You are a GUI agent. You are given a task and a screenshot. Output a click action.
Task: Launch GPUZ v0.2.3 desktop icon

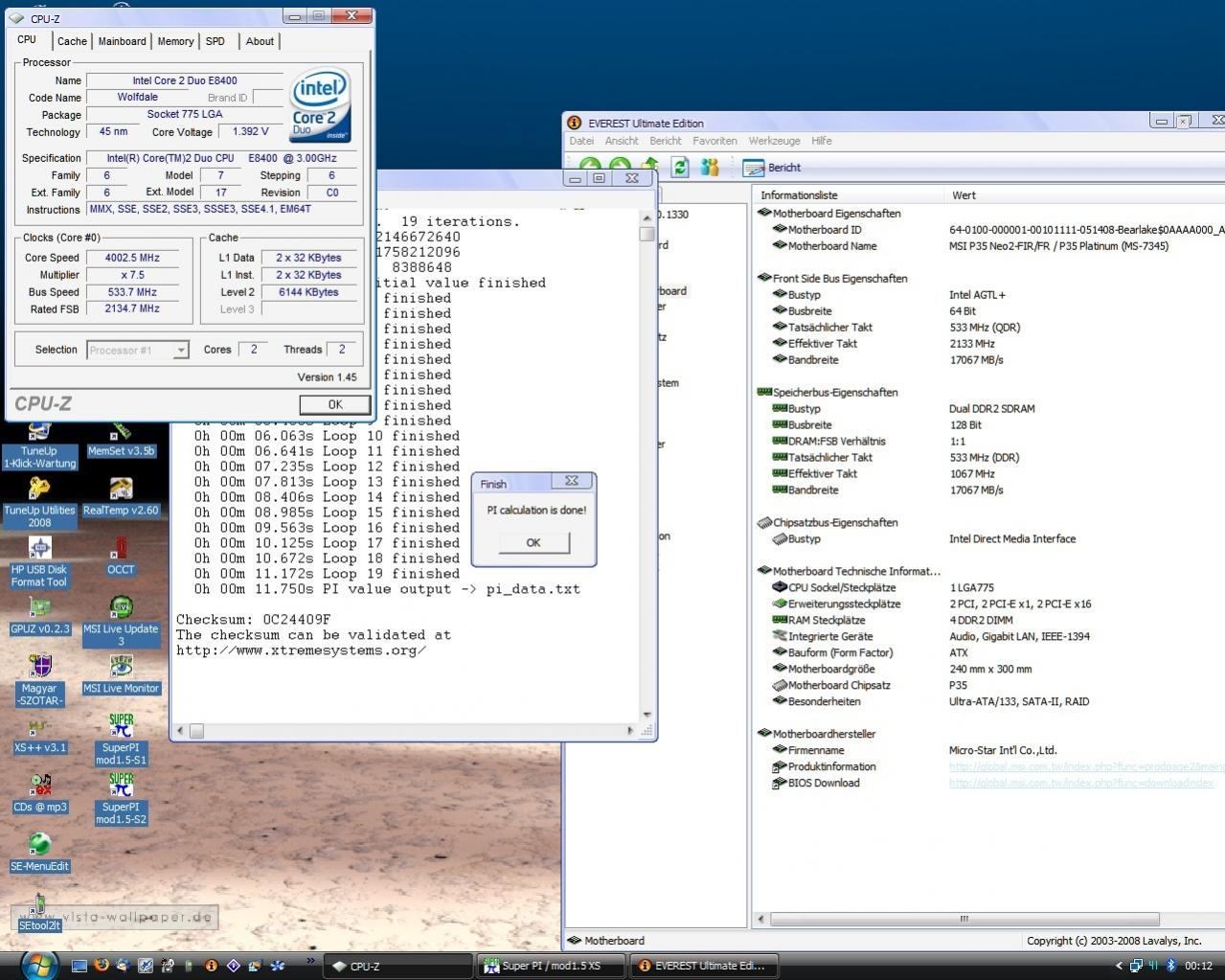click(x=39, y=617)
